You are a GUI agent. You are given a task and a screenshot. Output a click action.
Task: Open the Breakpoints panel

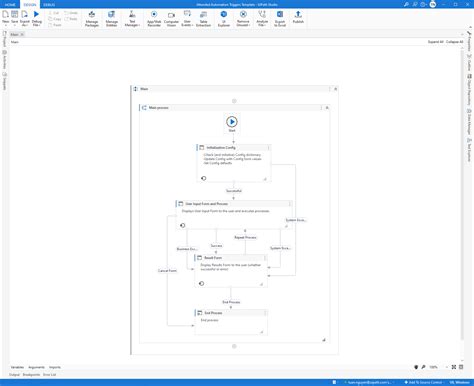[x=31, y=375]
